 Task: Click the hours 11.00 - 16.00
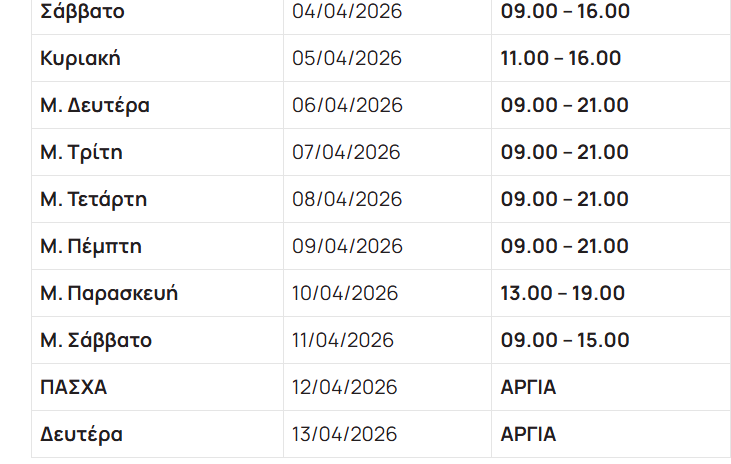[560, 58]
